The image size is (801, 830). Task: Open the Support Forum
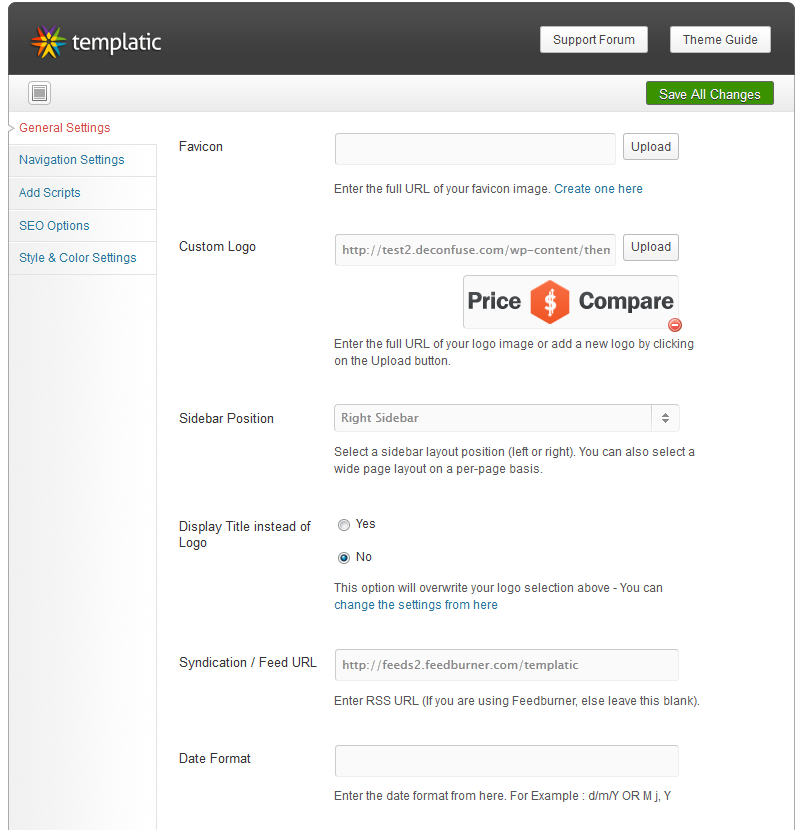[x=593, y=40]
